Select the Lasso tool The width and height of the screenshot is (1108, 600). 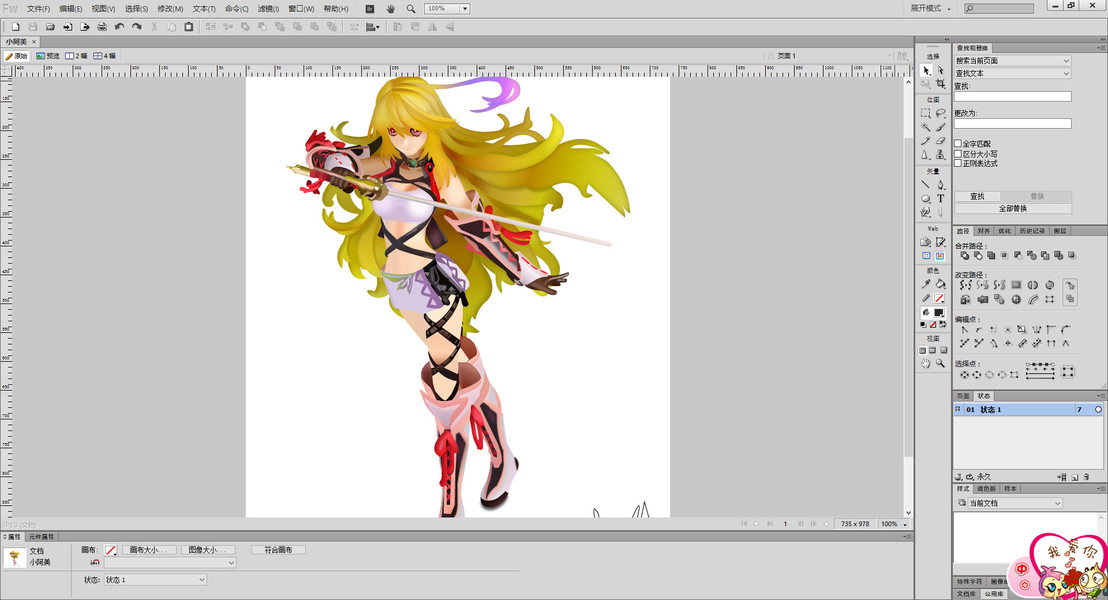click(x=941, y=113)
